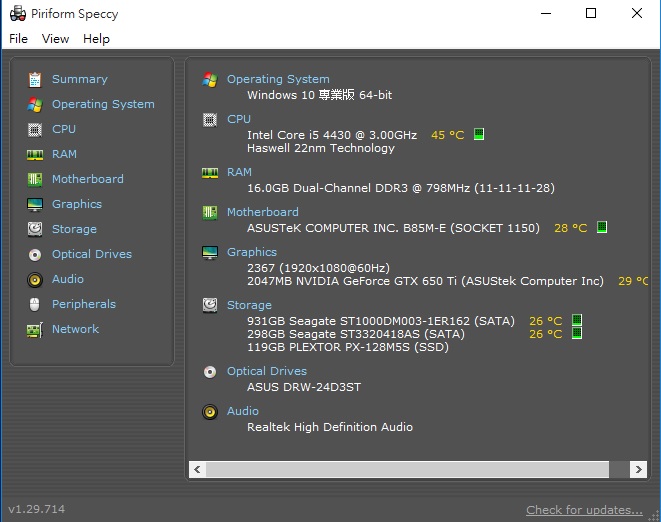Click the Windows flag icon in main panel

pyautogui.click(x=210, y=79)
